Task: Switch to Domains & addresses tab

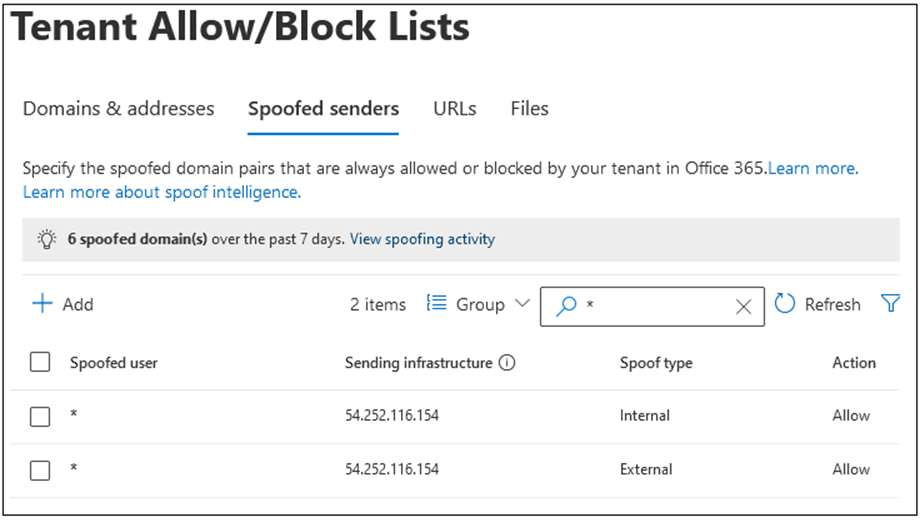Action: (x=118, y=108)
